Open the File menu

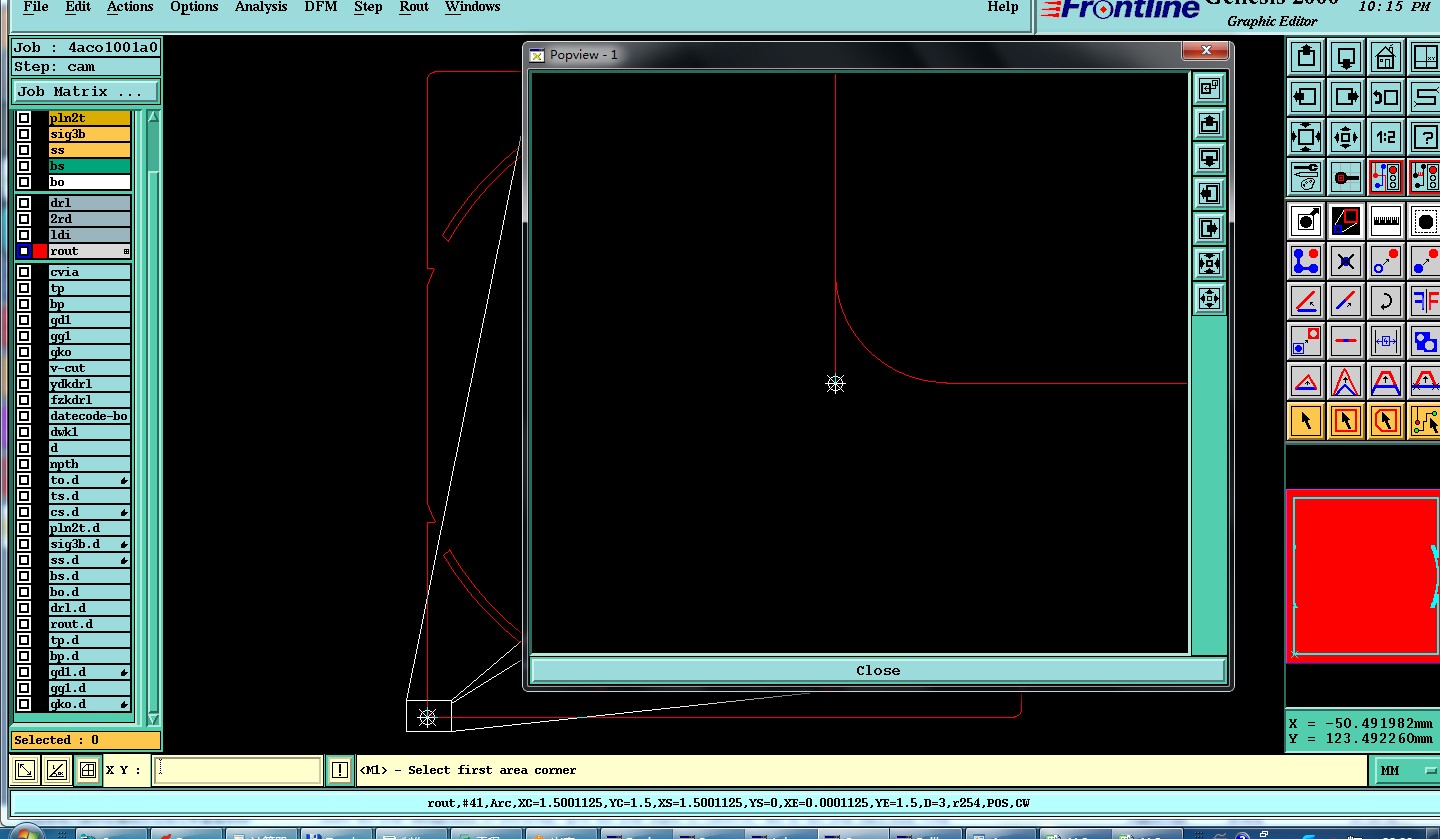(x=35, y=7)
